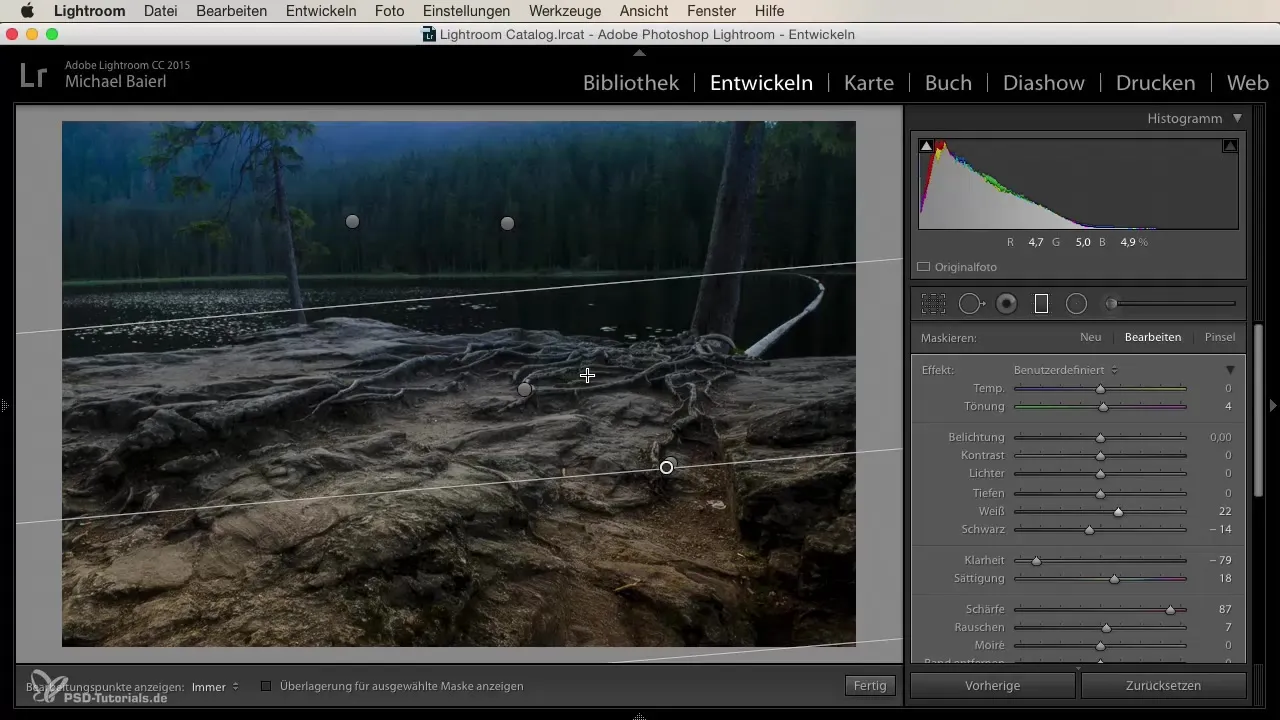Screen dimensions: 1280x720
Task: Select the Radial Filter tool
Action: pos(1076,303)
